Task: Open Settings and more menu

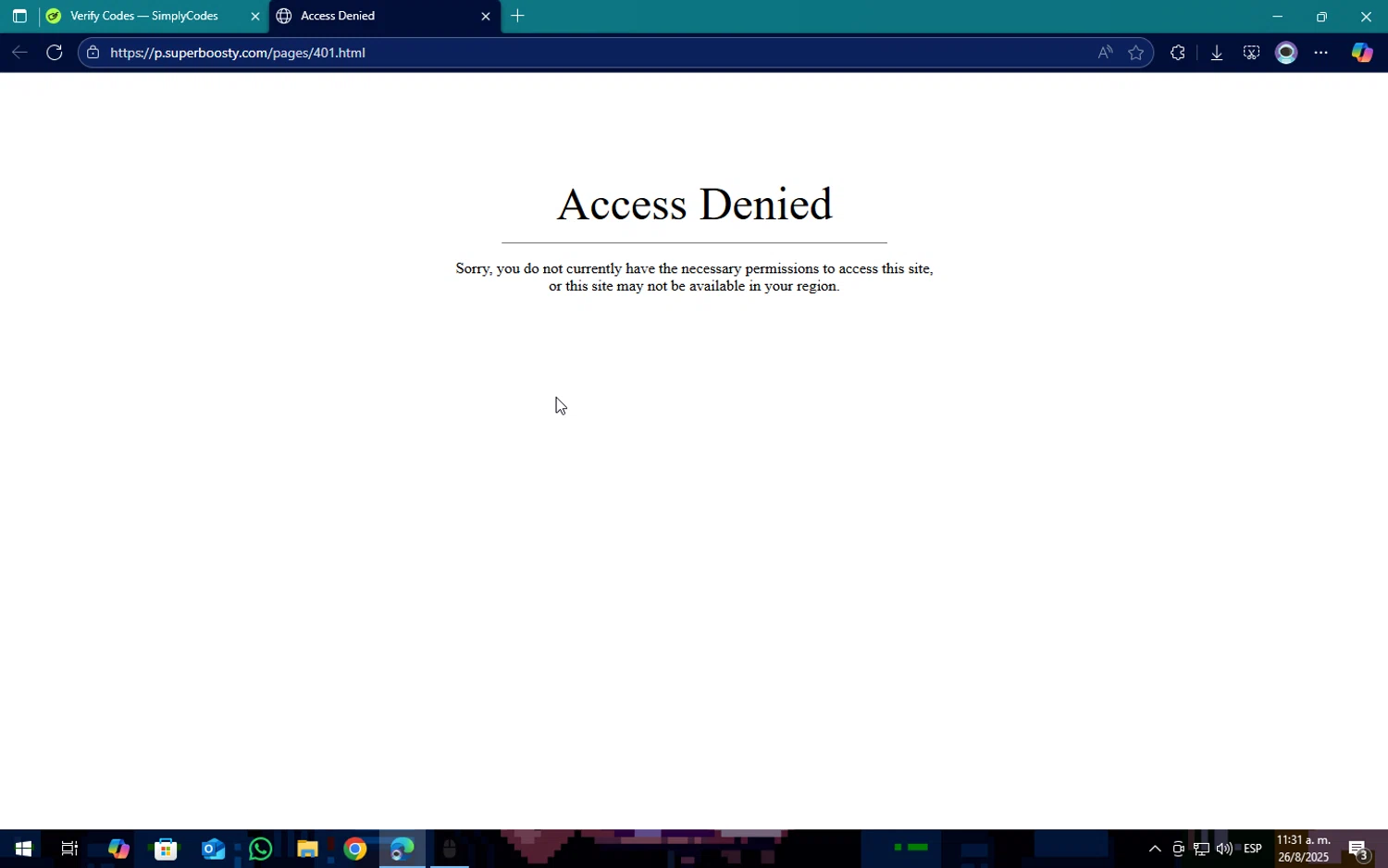Action: (x=1321, y=53)
